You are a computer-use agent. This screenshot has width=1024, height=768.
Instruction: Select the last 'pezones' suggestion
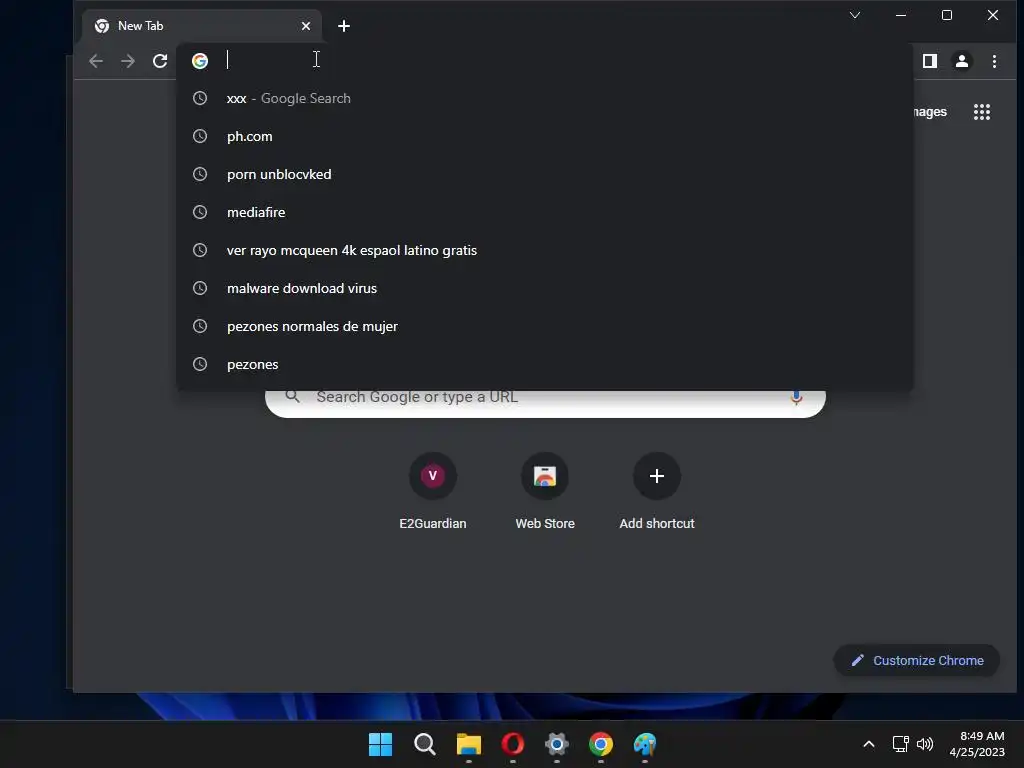coord(545,364)
